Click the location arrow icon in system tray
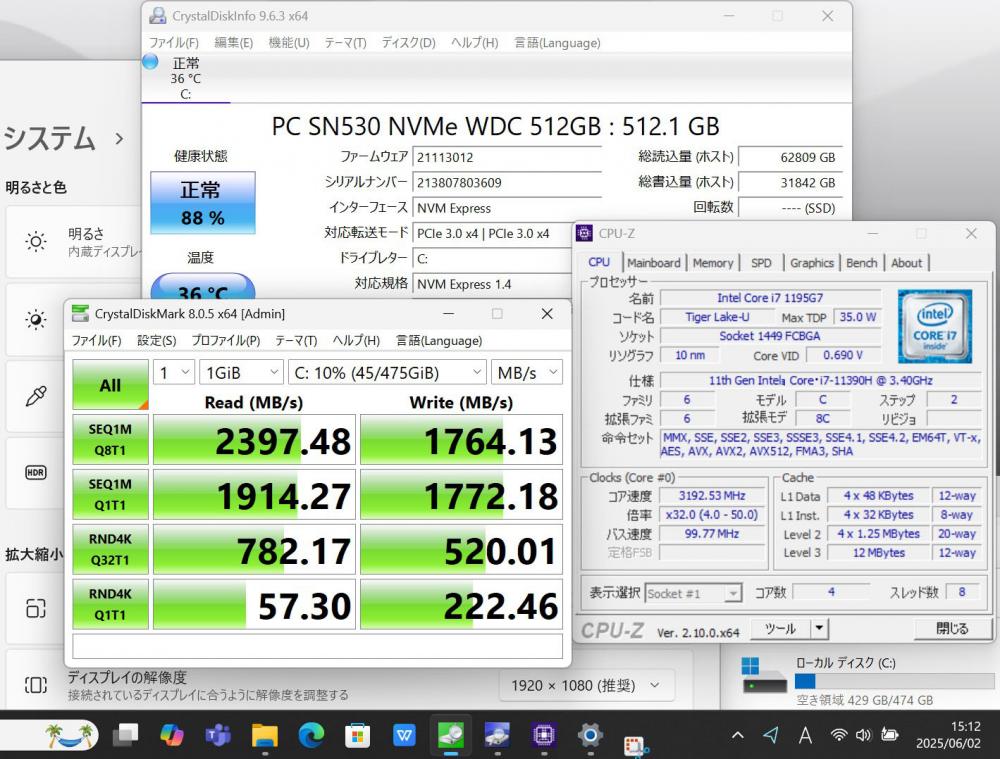 tap(771, 735)
